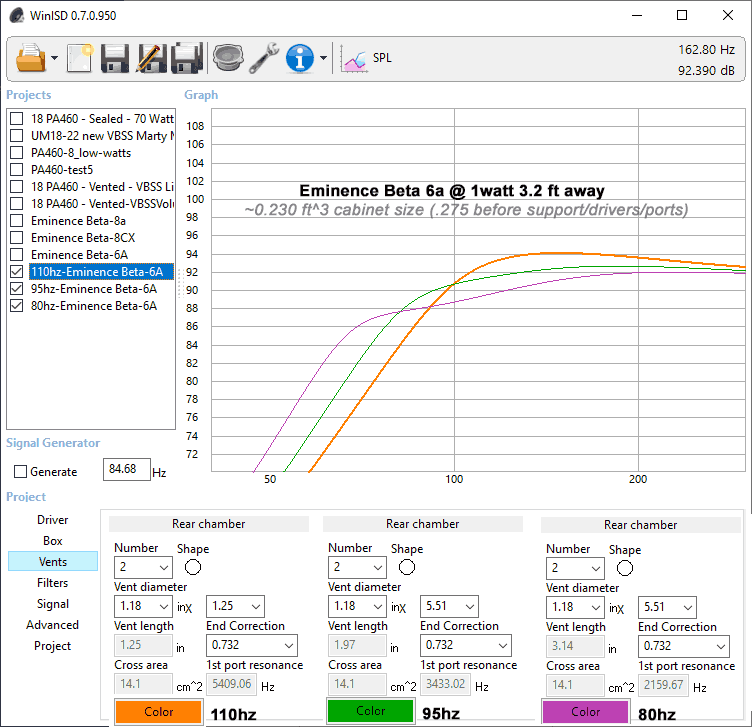Open 95hz second dimension 5.51 dropdown
The width and height of the screenshot is (752, 727).
[x=449, y=607]
